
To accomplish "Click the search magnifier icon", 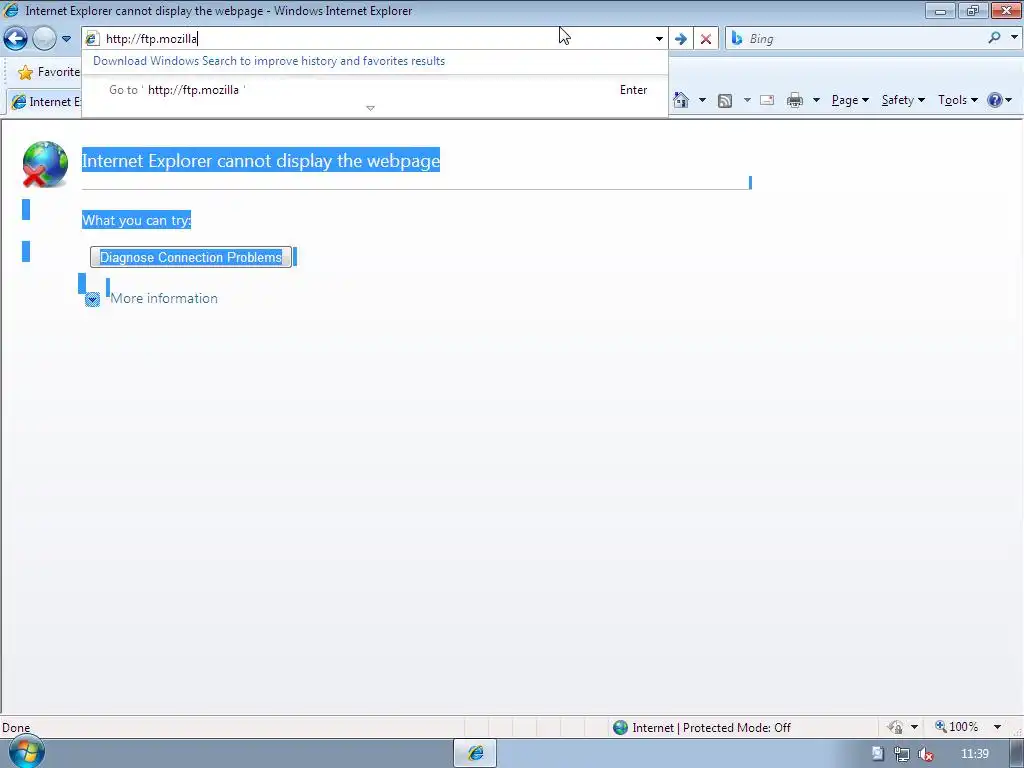I will click(995, 38).
